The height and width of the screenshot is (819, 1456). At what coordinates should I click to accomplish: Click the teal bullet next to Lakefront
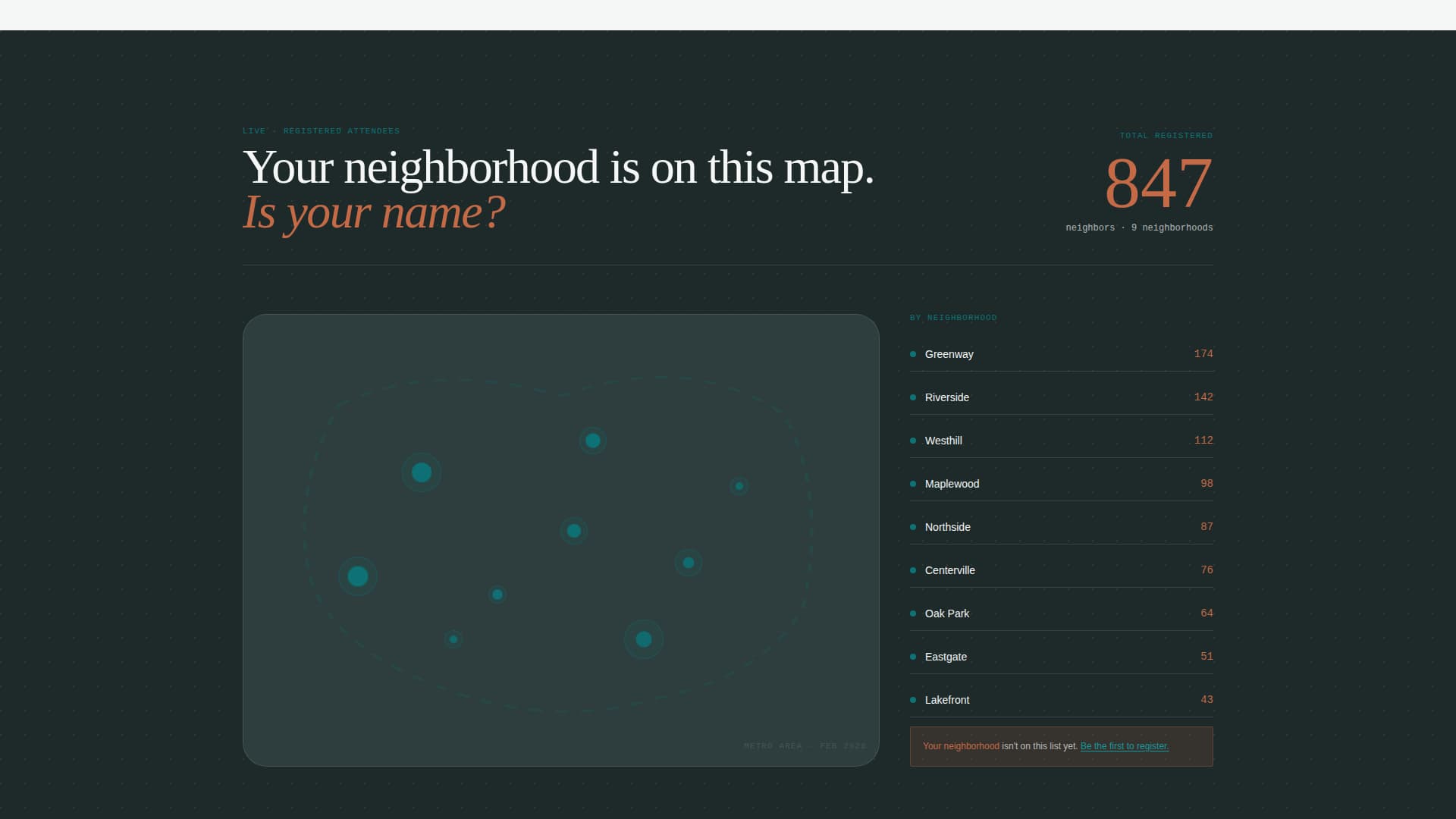point(913,700)
